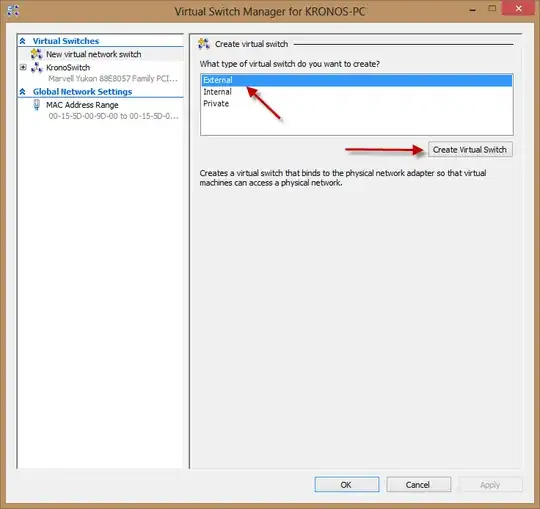Click the Marvell Yukon adapter description
540x509 pixels.
[113, 79]
